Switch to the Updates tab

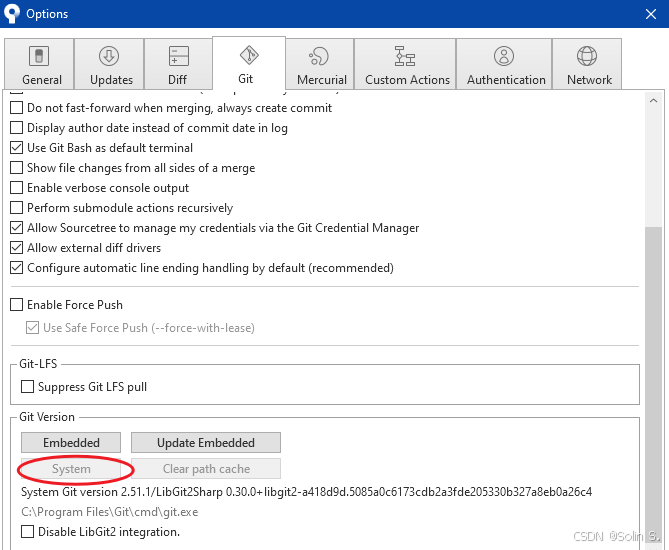109,64
